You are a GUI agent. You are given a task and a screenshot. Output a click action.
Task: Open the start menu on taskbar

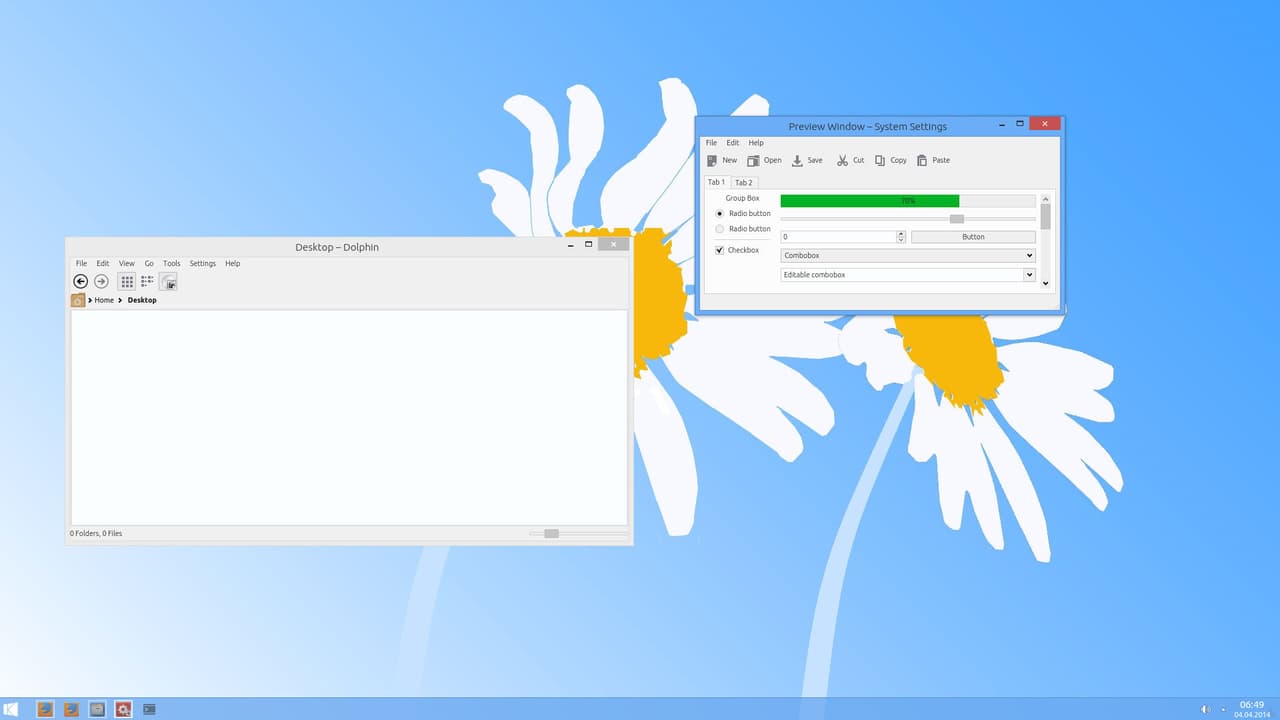click(x=11, y=709)
